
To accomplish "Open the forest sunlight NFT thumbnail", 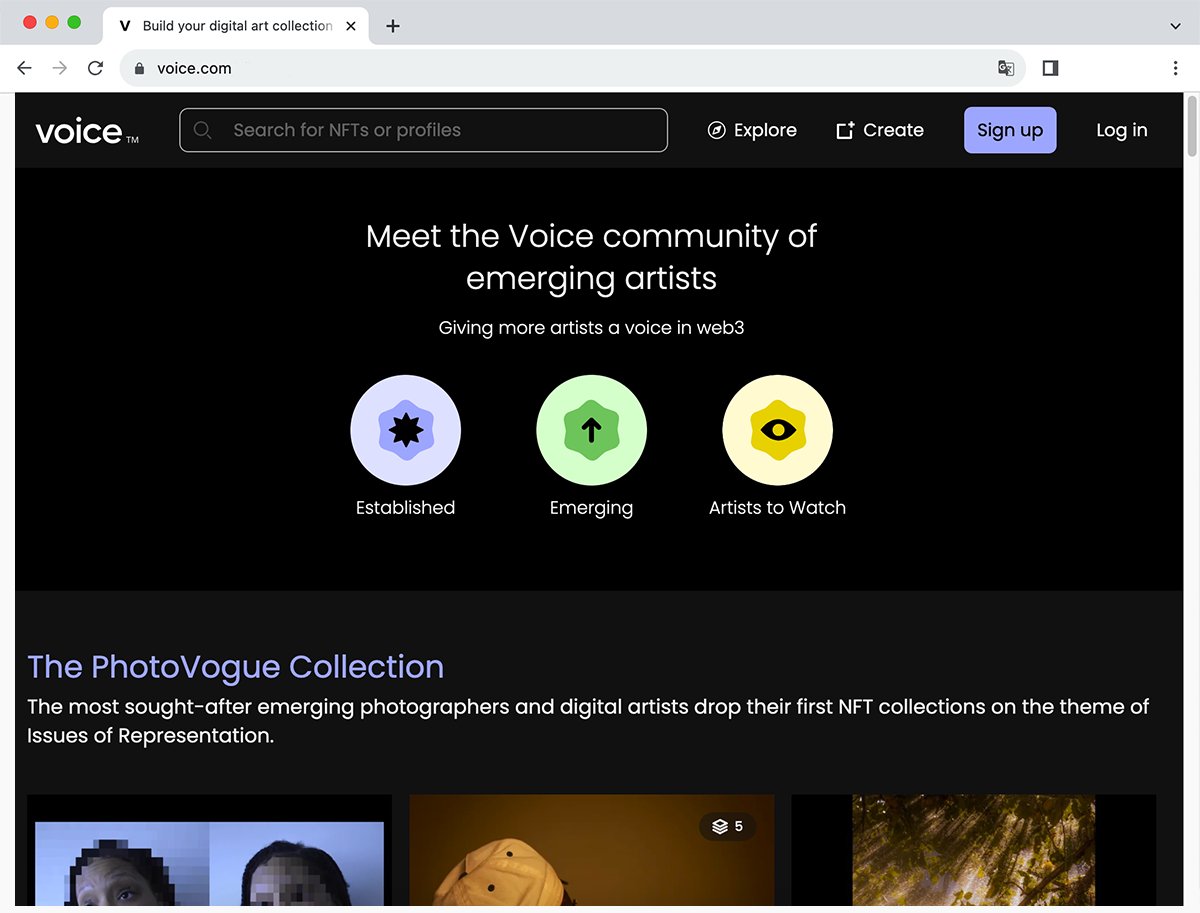I will [973, 851].
